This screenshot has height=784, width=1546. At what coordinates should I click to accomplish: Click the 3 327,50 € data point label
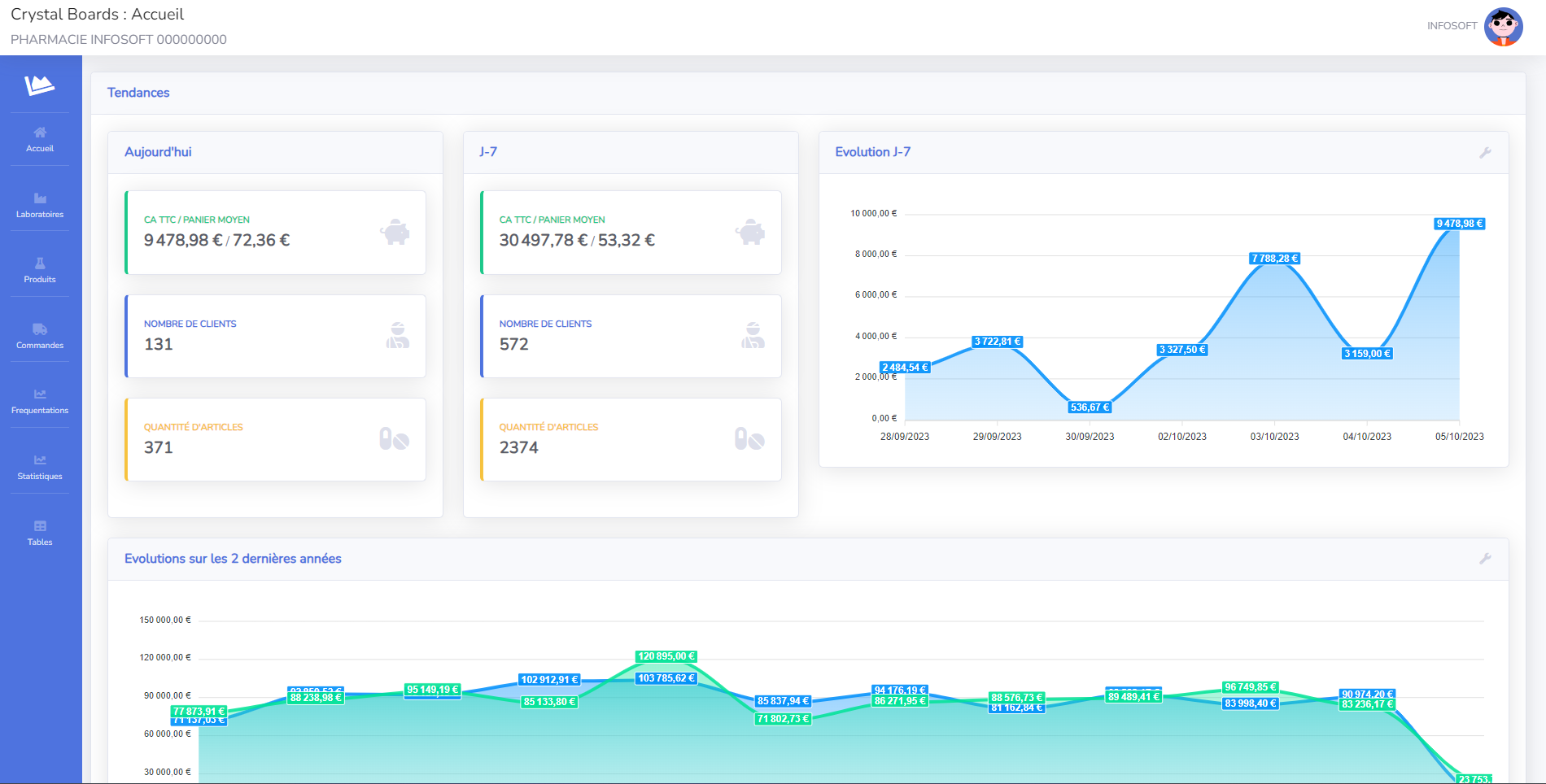(1182, 350)
